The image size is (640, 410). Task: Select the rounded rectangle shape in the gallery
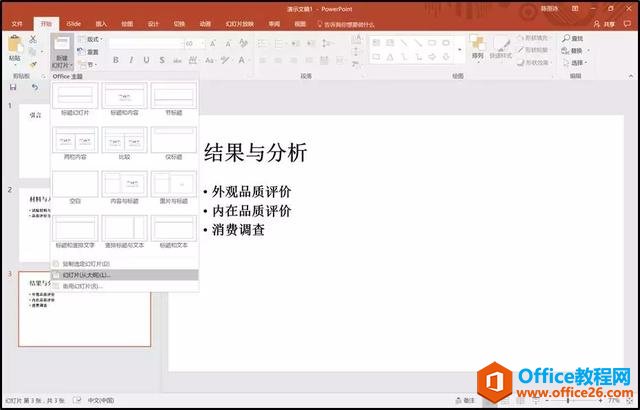click(x=446, y=42)
